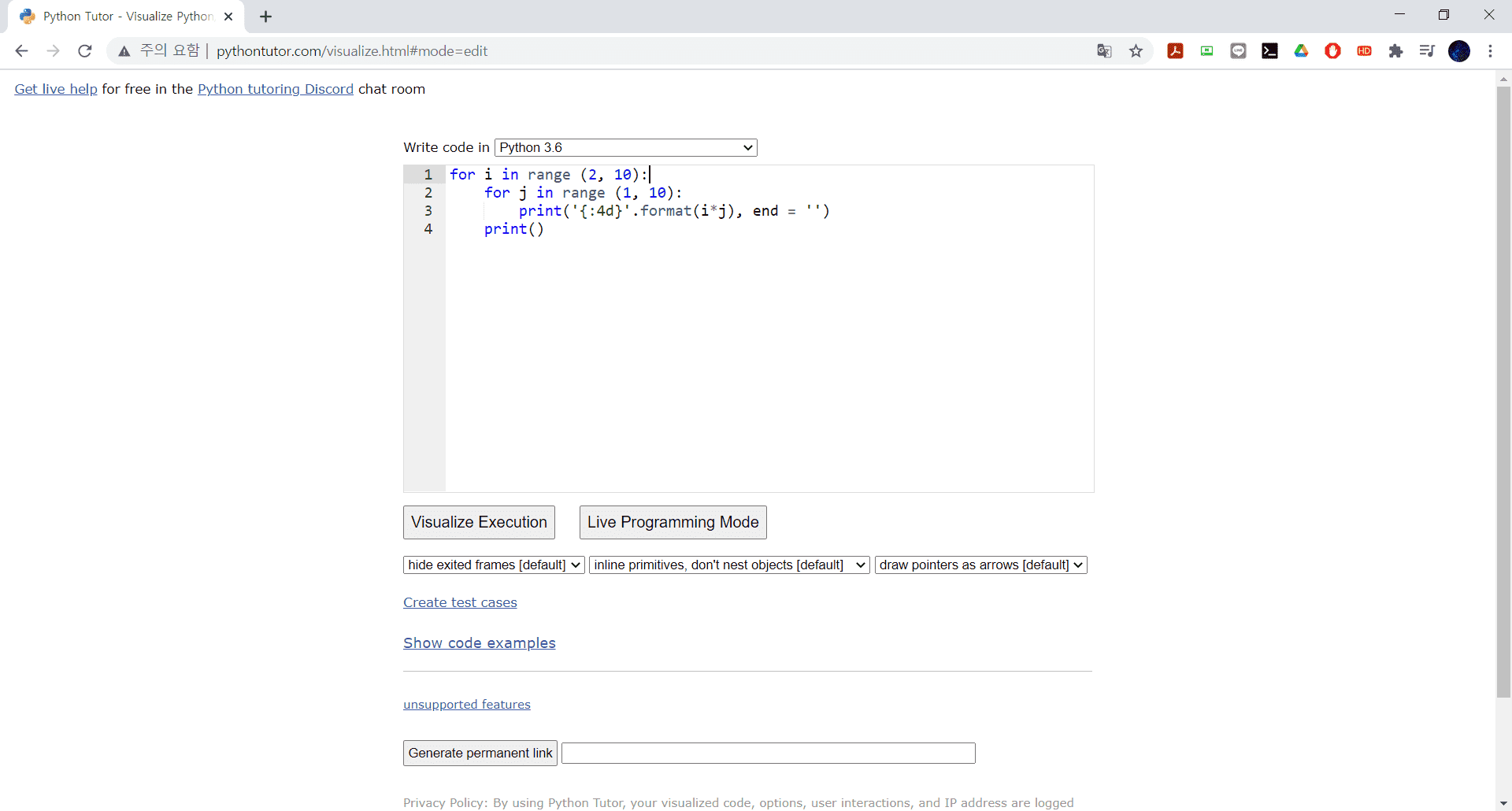Click the not-secure warning triangle icon
Viewport: 1512px width, 811px height.
(x=124, y=51)
